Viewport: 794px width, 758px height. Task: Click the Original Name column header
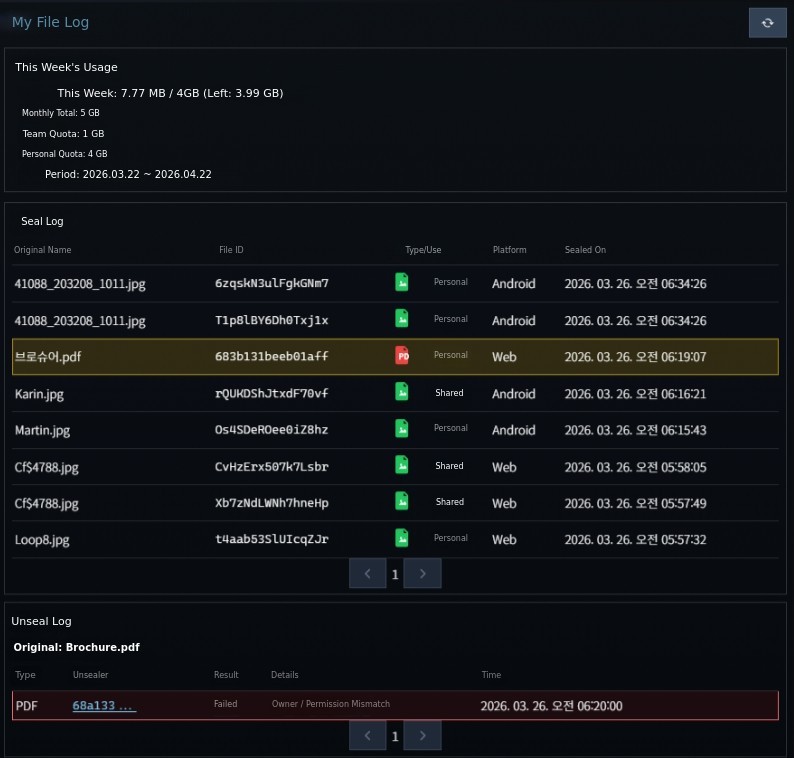43,250
